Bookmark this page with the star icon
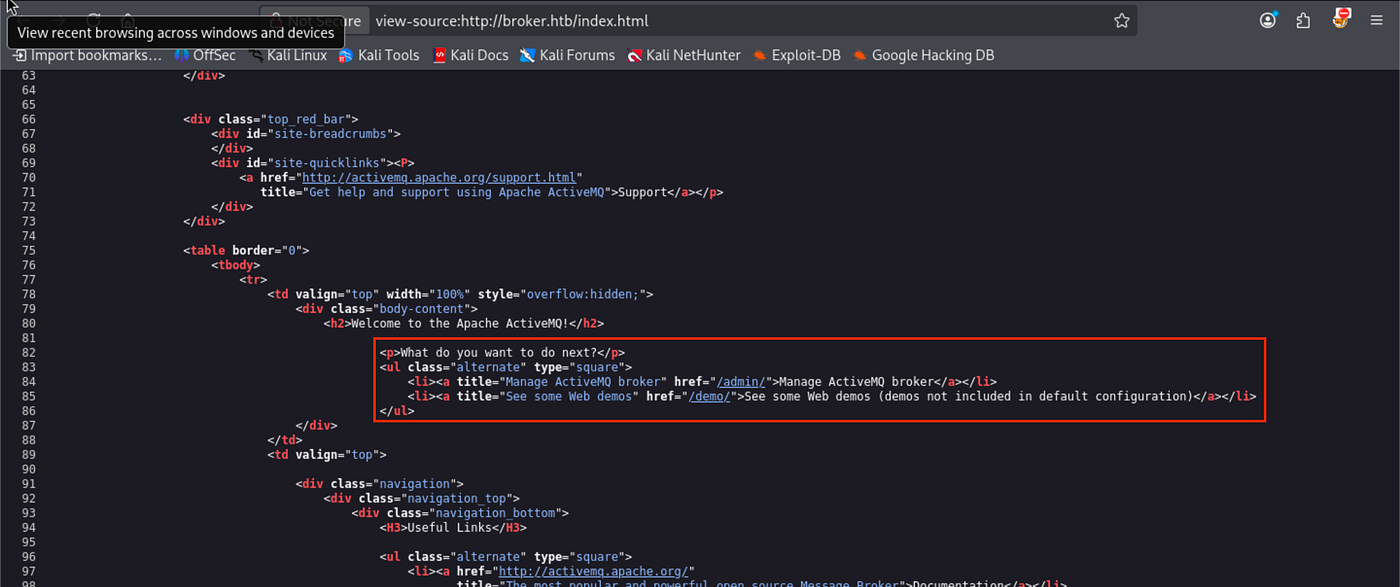The width and height of the screenshot is (1400, 587). [1122, 20]
